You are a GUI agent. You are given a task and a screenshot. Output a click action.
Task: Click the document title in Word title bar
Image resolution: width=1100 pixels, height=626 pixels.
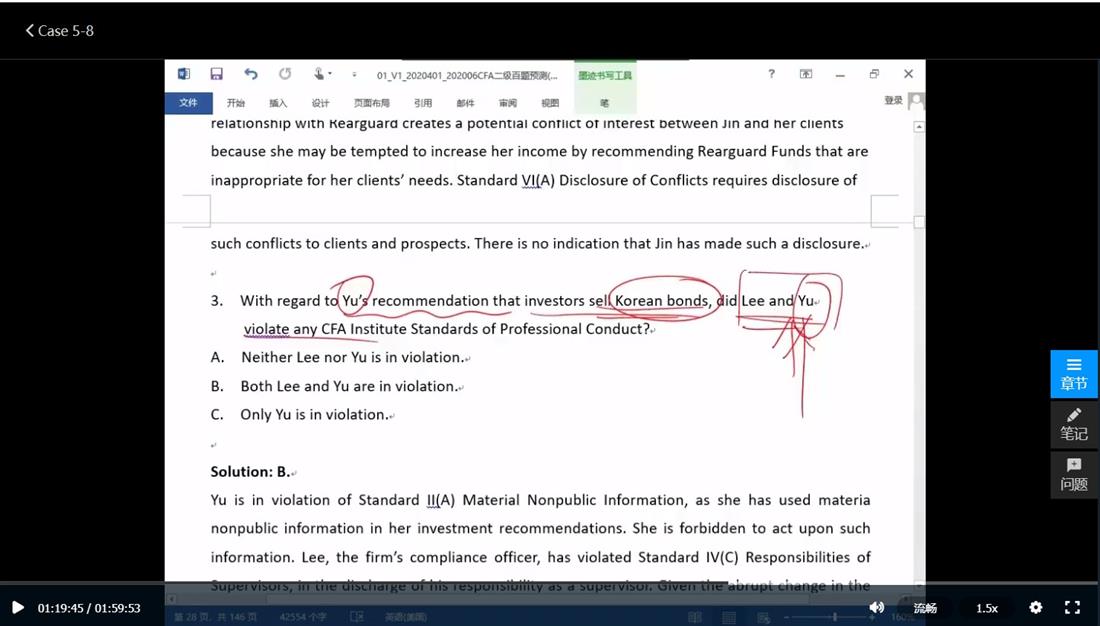pyautogui.click(x=467, y=75)
